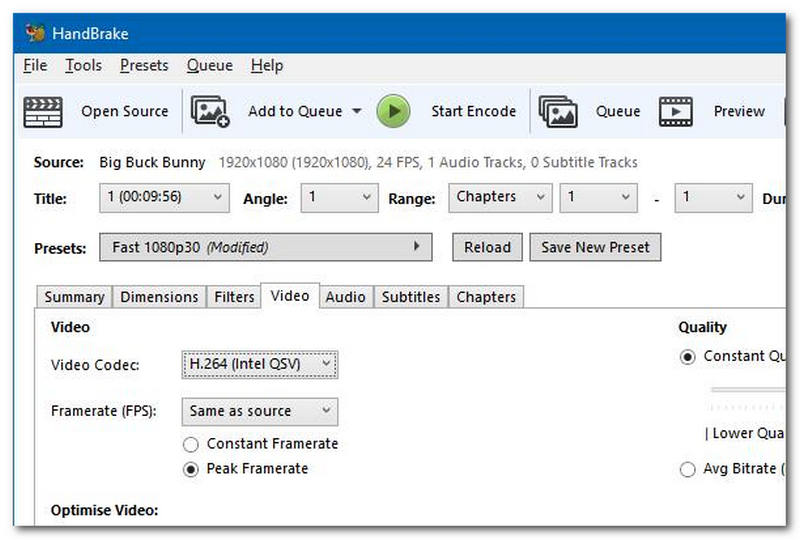Viewport: 800px width, 540px height.
Task: Click the green Start Encode play icon
Action: (393, 111)
